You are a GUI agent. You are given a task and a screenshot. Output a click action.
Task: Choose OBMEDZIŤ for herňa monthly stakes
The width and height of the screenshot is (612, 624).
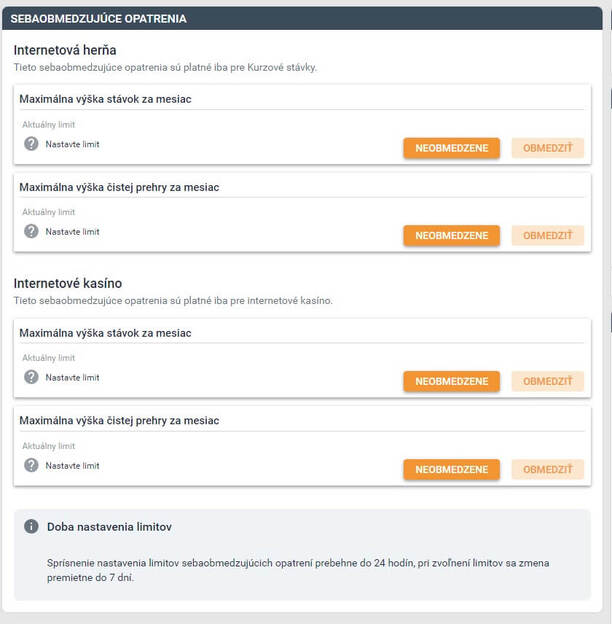[x=548, y=148]
